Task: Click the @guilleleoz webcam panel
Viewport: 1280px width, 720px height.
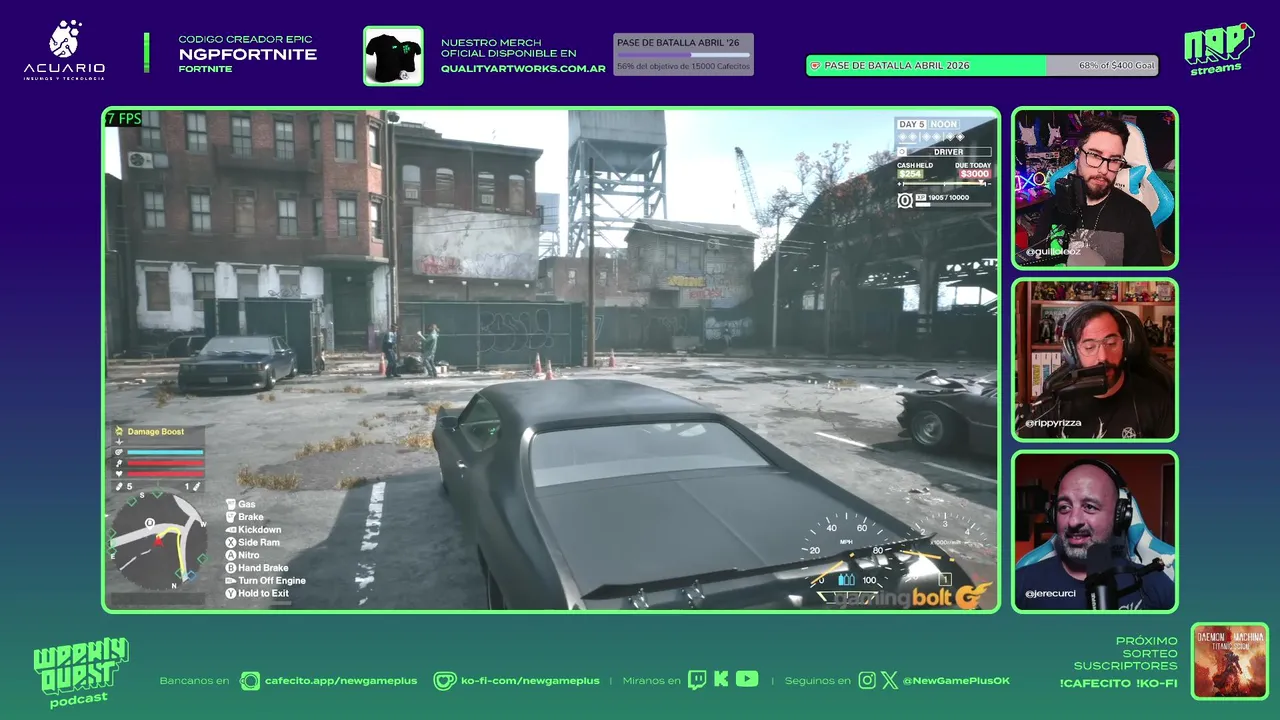Action: [x=1095, y=188]
